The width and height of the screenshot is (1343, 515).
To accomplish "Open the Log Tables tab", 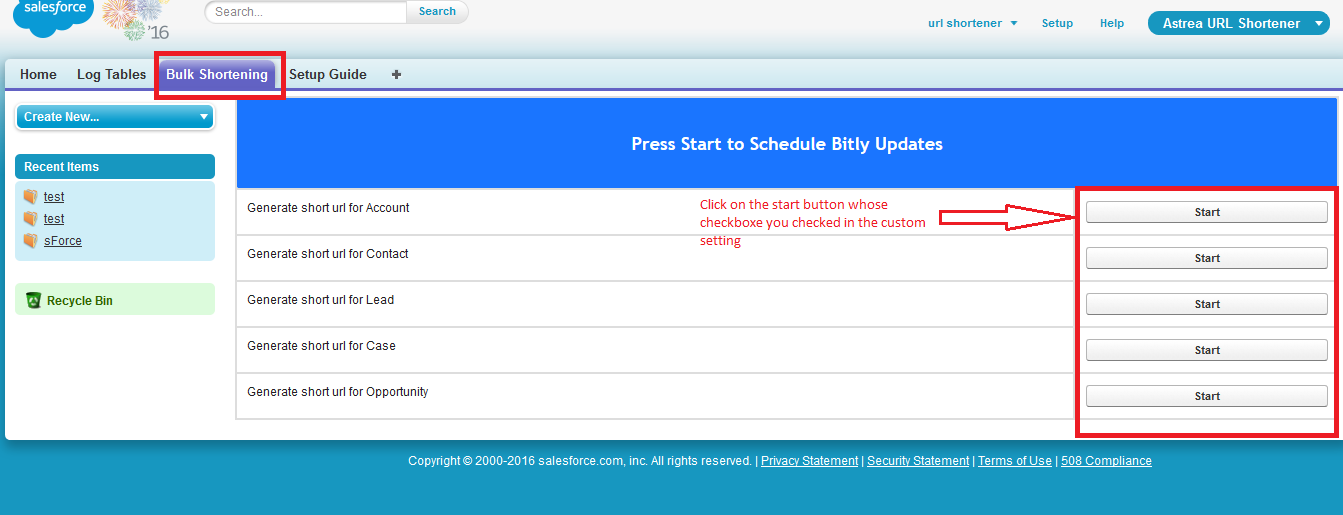I will pyautogui.click(x=111, y=75).
